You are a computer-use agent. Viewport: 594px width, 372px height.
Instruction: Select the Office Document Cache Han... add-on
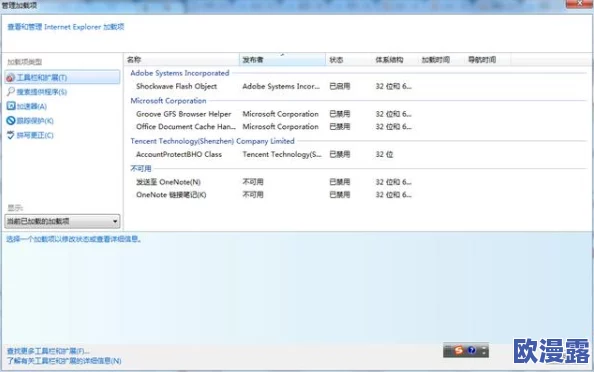click(186, 127)
